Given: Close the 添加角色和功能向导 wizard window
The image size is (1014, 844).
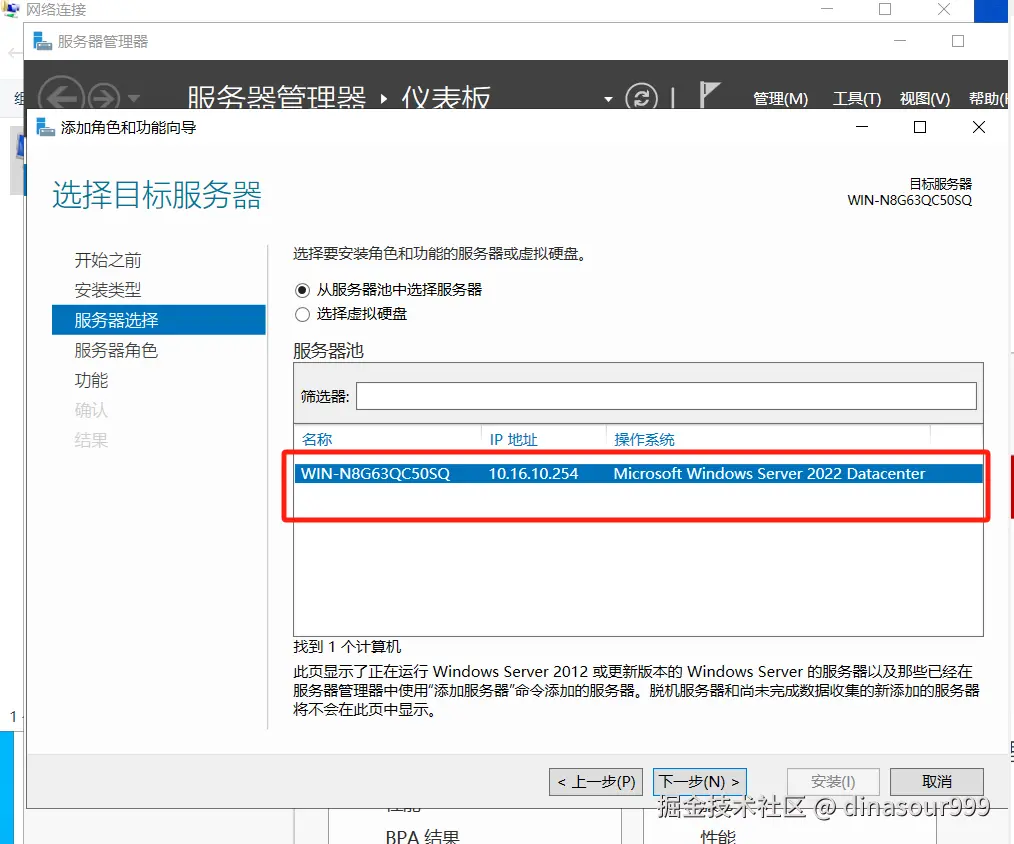Looking at the screenshot, I should click(978, 127).
